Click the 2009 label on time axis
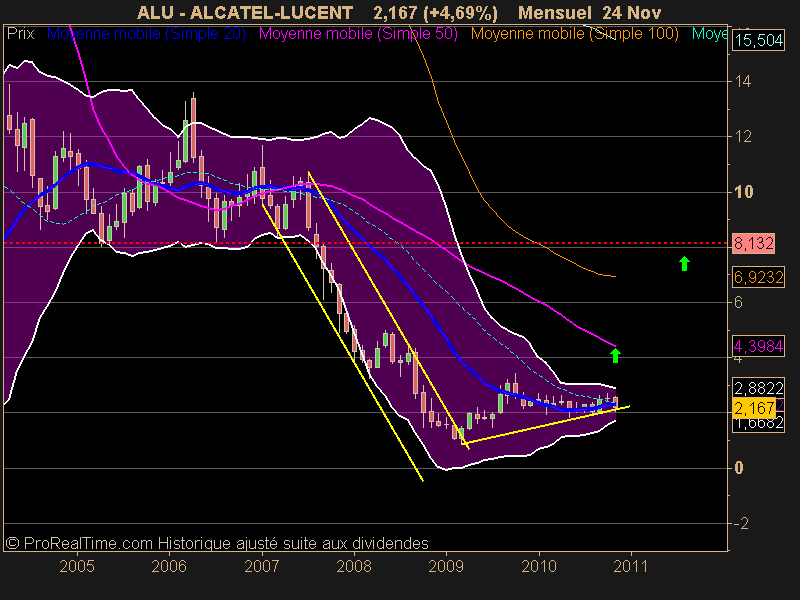800x600 pixels. point(446,566)
